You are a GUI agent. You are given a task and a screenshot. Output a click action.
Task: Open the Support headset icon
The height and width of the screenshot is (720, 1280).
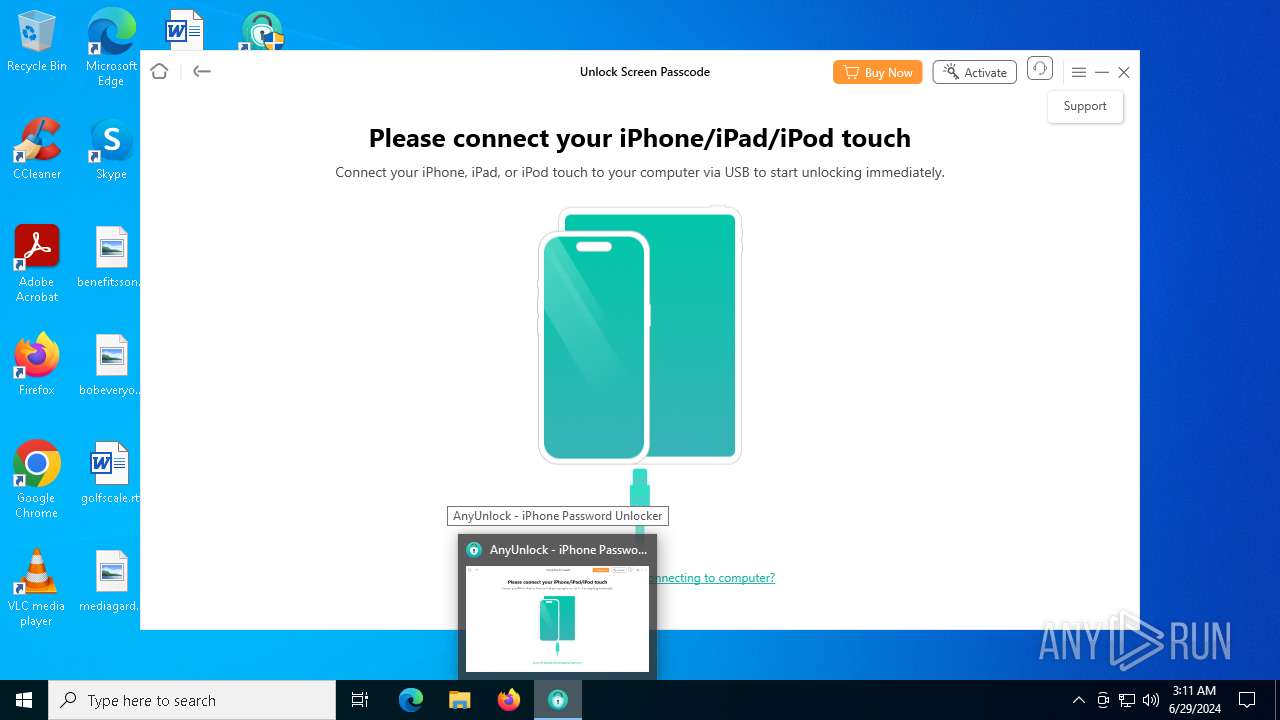pos(1040,69)
